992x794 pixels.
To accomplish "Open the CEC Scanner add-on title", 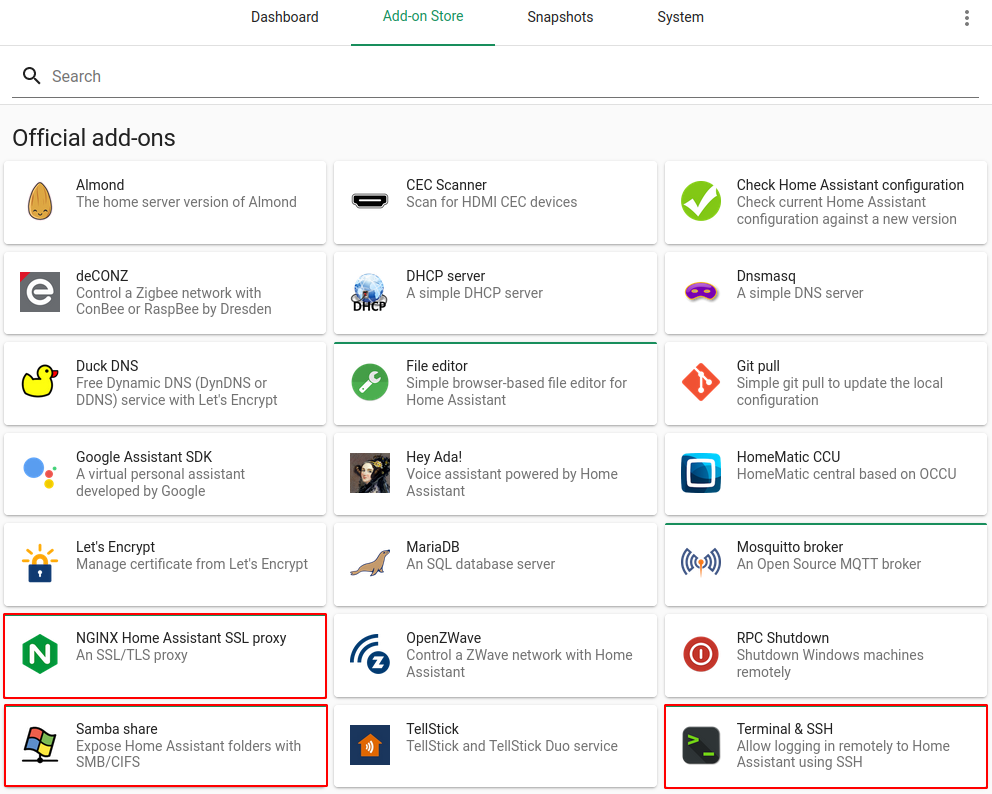I will click(446, 185).
